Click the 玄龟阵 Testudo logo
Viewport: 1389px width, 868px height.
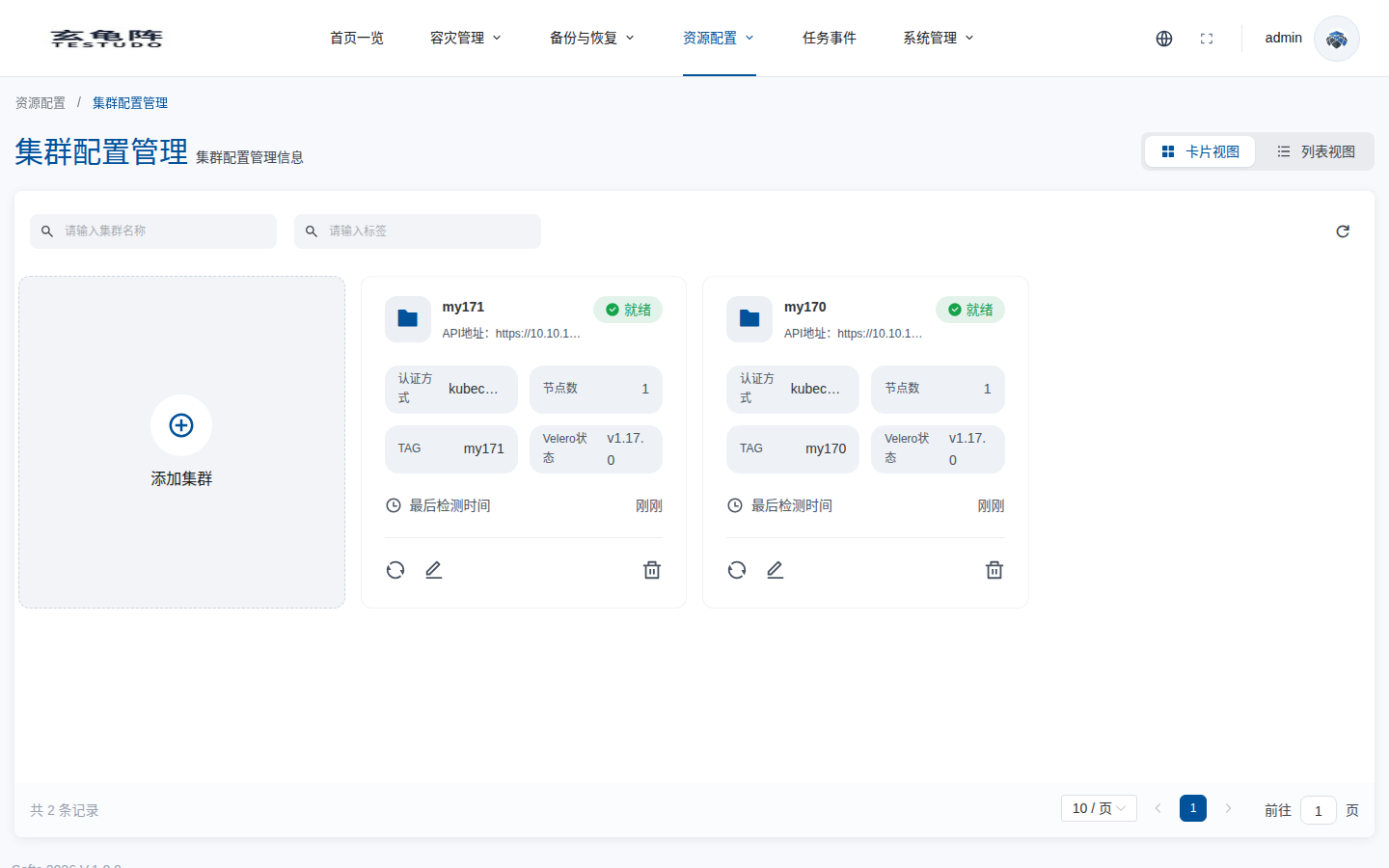click(x=106, y=39)
